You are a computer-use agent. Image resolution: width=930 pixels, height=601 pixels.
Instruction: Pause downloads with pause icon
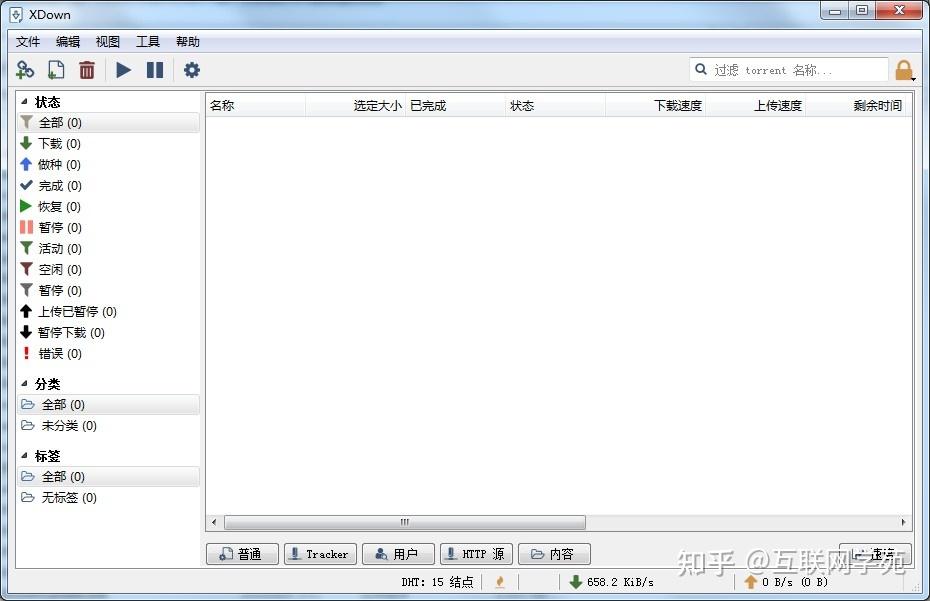pos(156,69)
